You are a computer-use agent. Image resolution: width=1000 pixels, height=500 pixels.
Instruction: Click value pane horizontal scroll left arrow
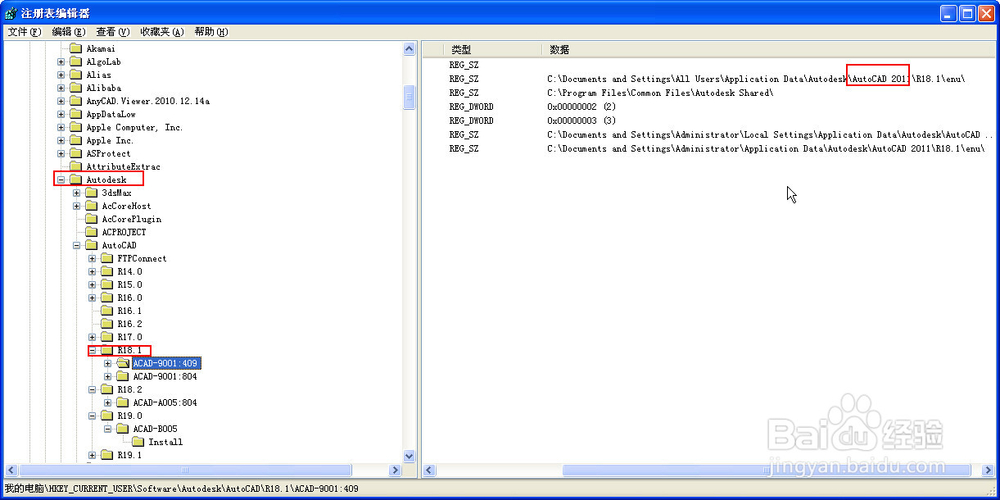(429, 471)
